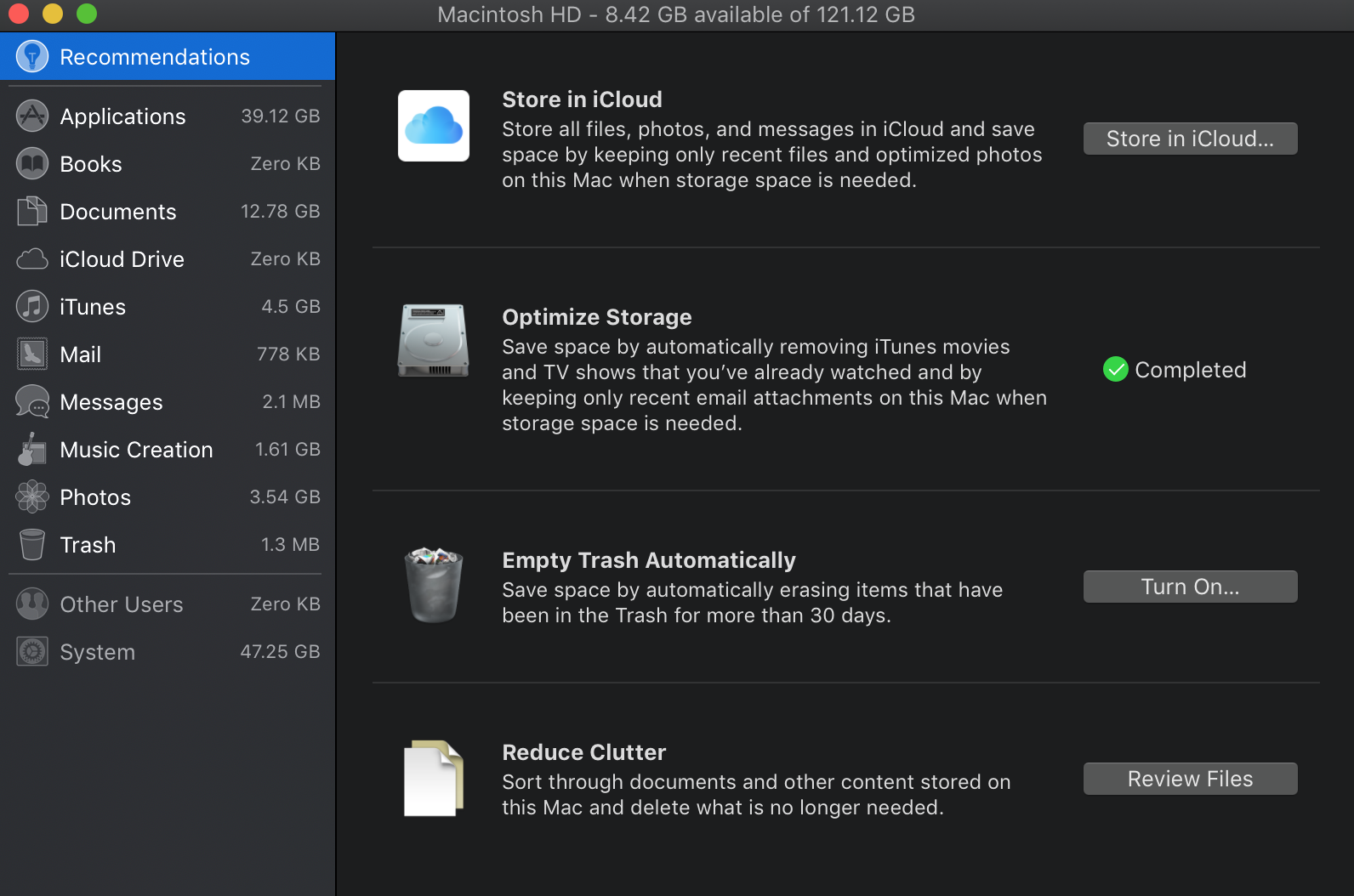Screen dimensions: 1354x896
Task: Click the red close window button
Action: (x=19, y=14)
